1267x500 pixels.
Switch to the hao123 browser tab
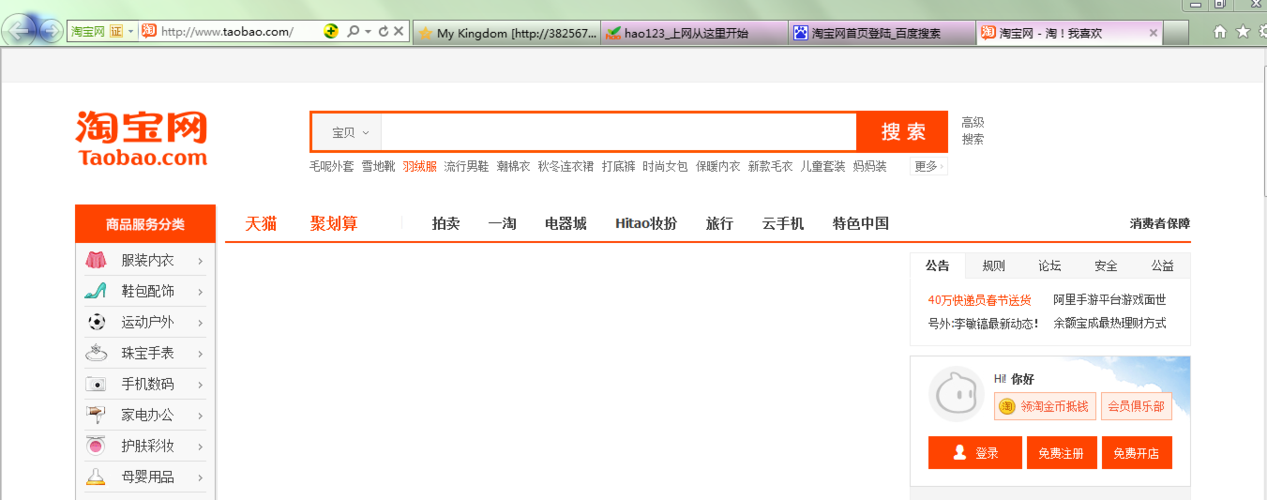pyautogui.click(x=695, y=33)
